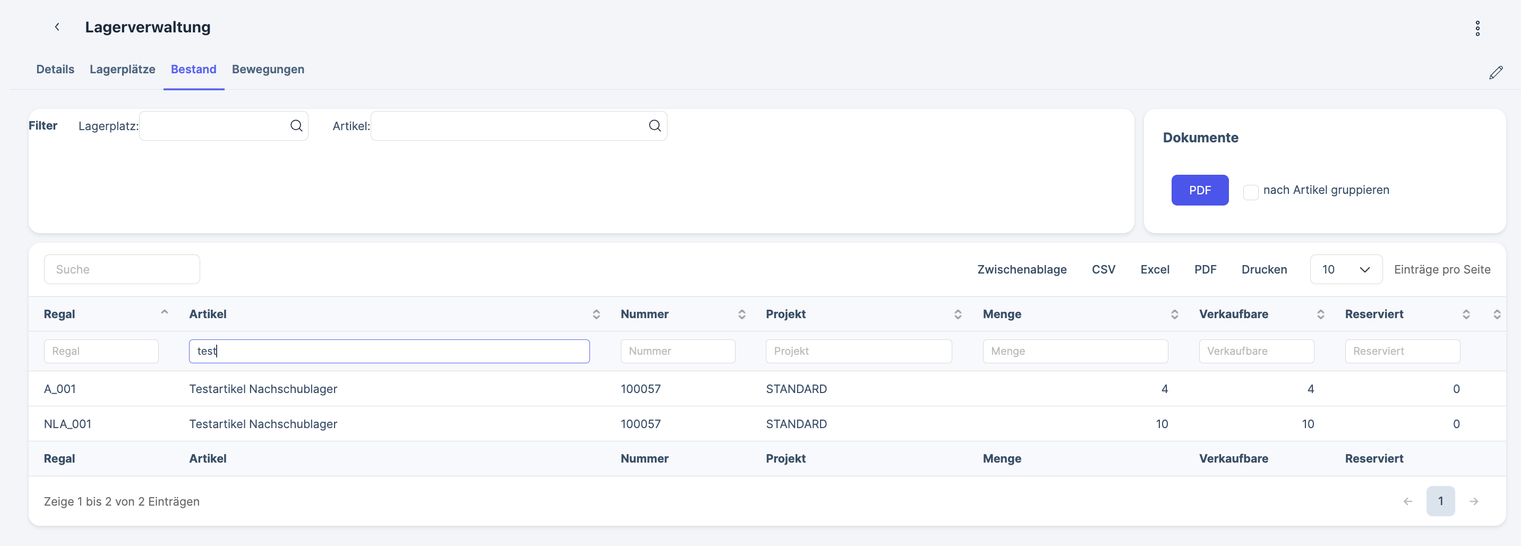Open the three-dot options menu
The image size is (1521, 546).
point(1477,29)
